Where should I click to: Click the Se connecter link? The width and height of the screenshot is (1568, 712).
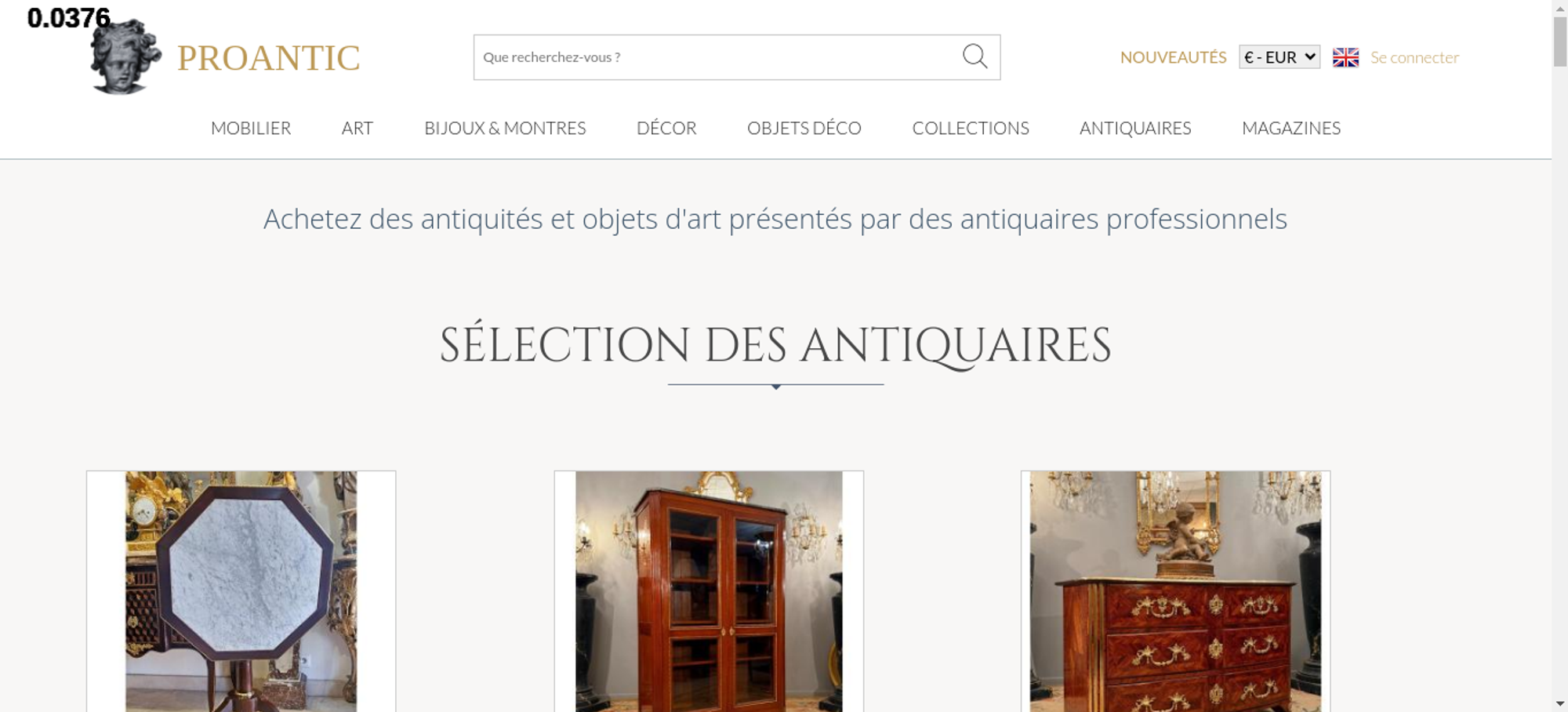point(1414,57)
